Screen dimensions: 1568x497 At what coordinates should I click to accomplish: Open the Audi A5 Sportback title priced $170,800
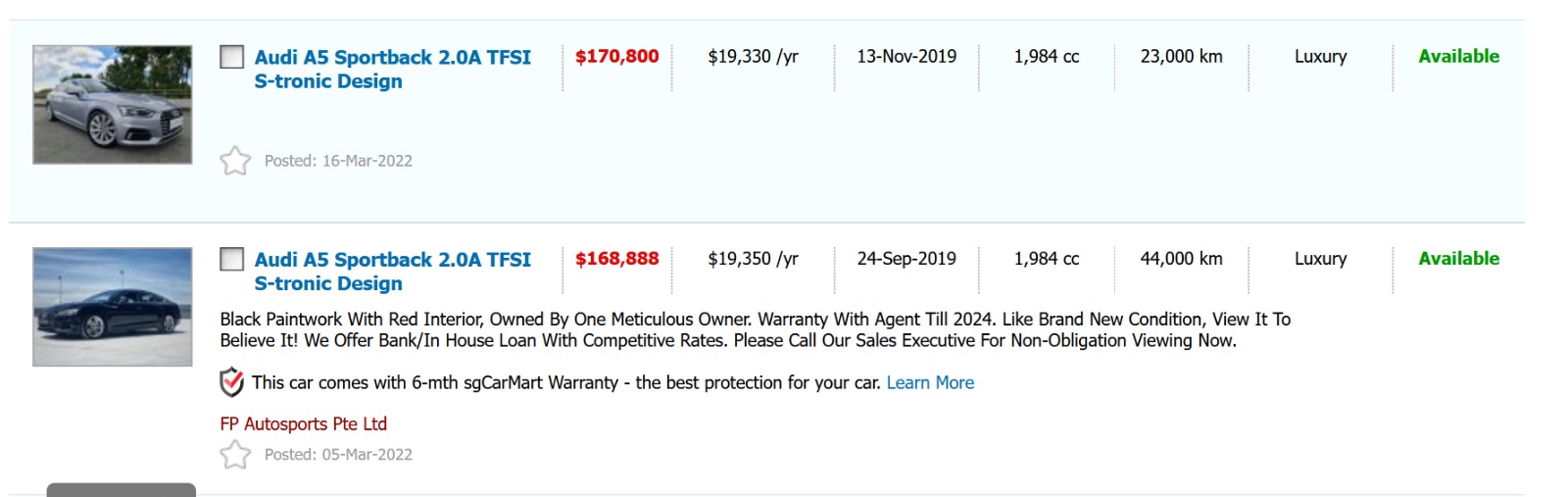(392, 69)
